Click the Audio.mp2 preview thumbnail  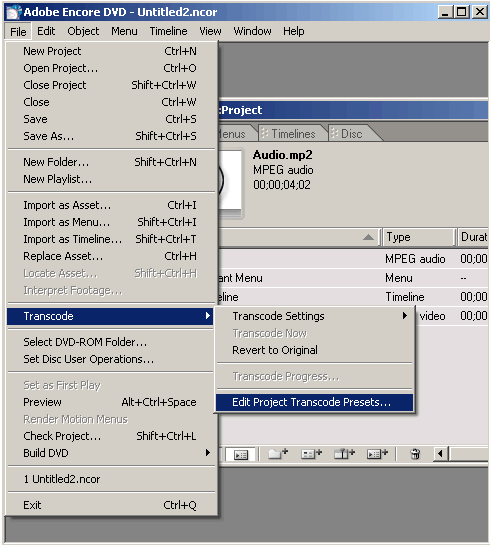tap(230, 181)
